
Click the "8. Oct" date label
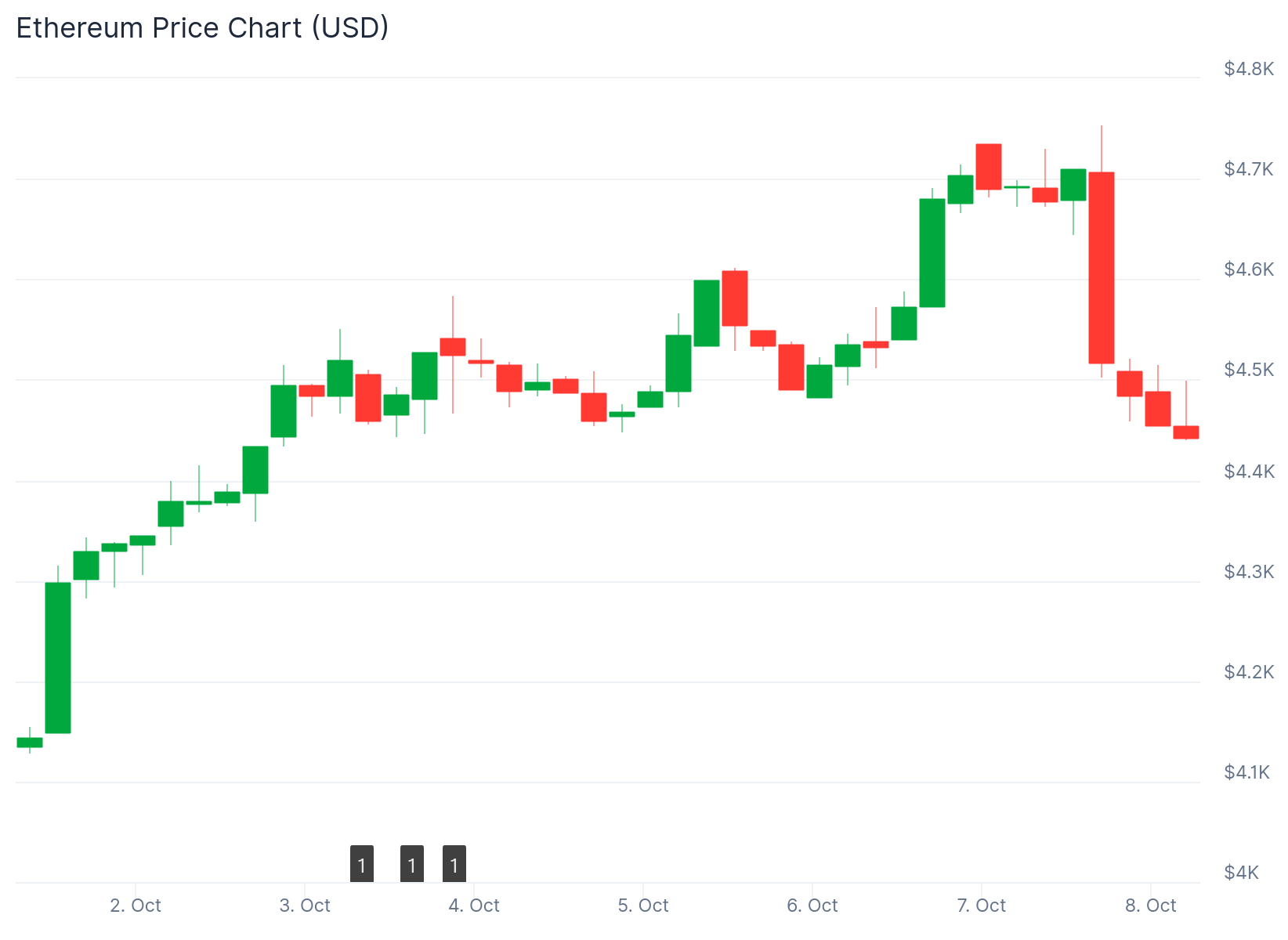[x=1151, y=906]
